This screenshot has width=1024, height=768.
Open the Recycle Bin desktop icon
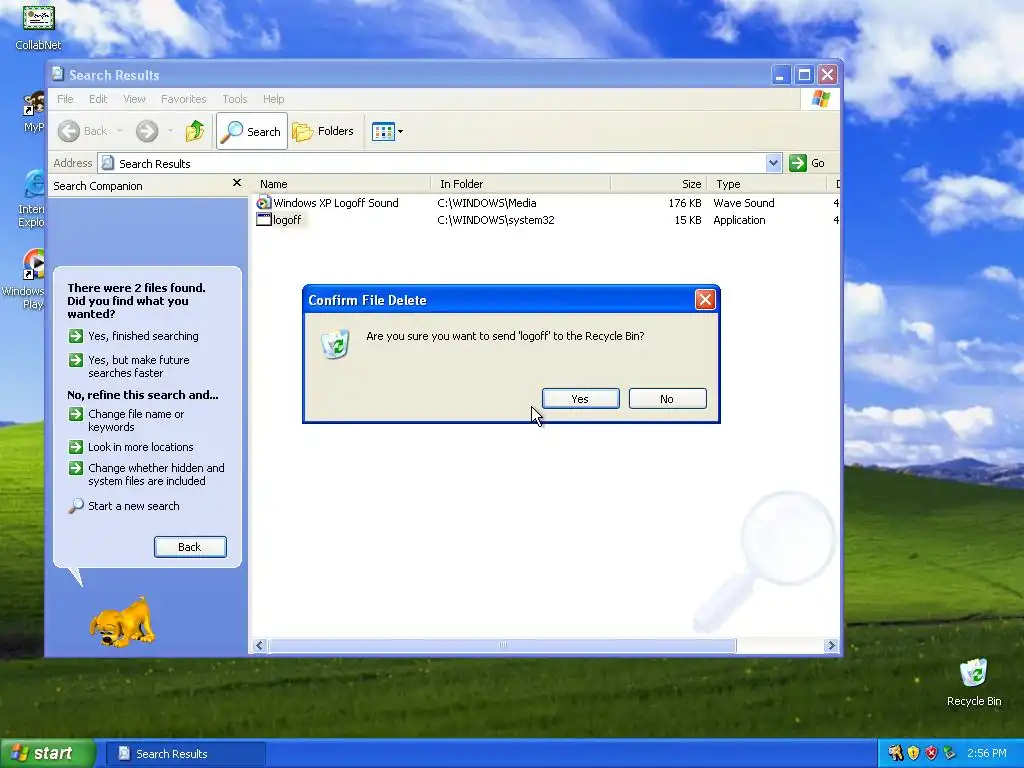[974, 682]
